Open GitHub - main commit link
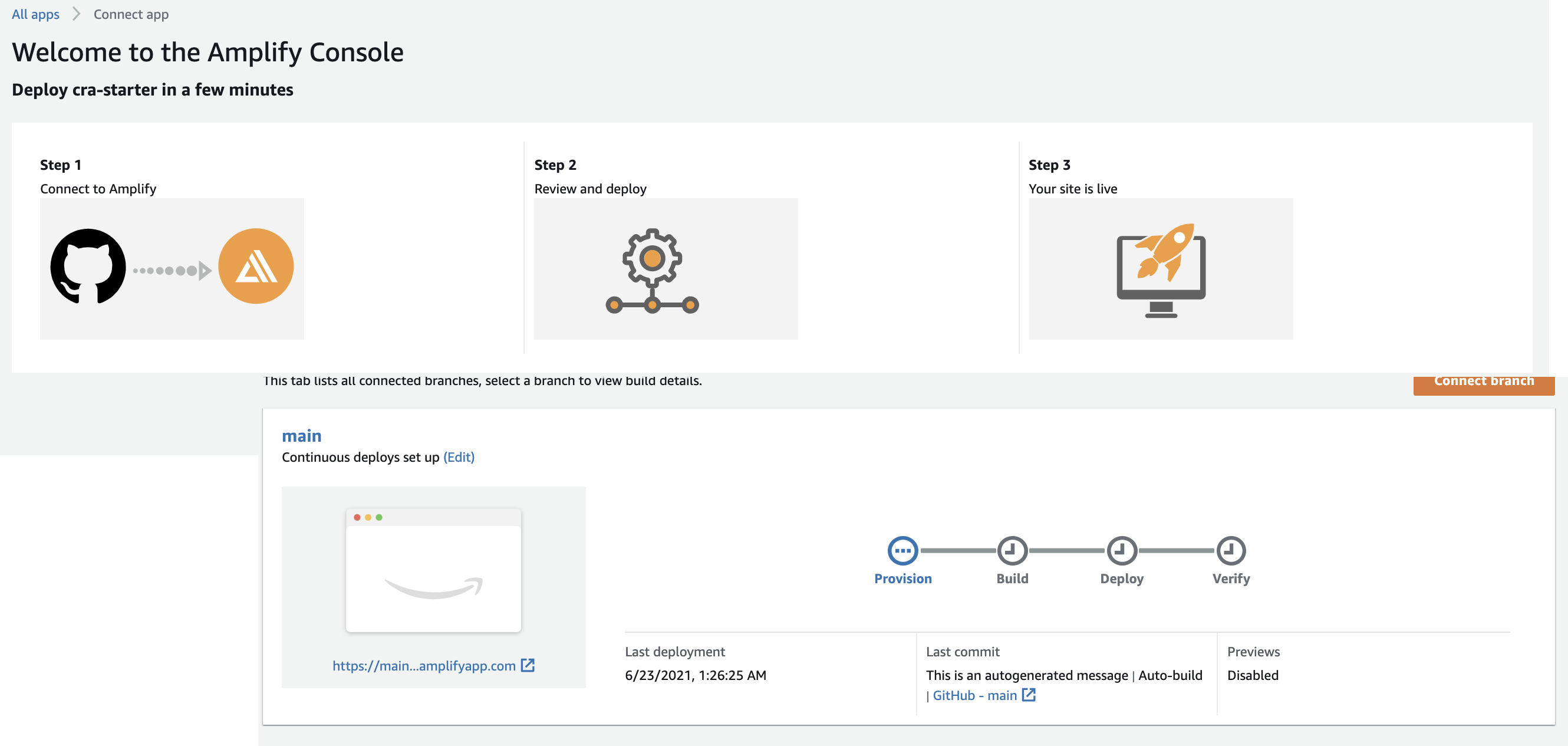Screen dimensions: 1568x746 974,695
